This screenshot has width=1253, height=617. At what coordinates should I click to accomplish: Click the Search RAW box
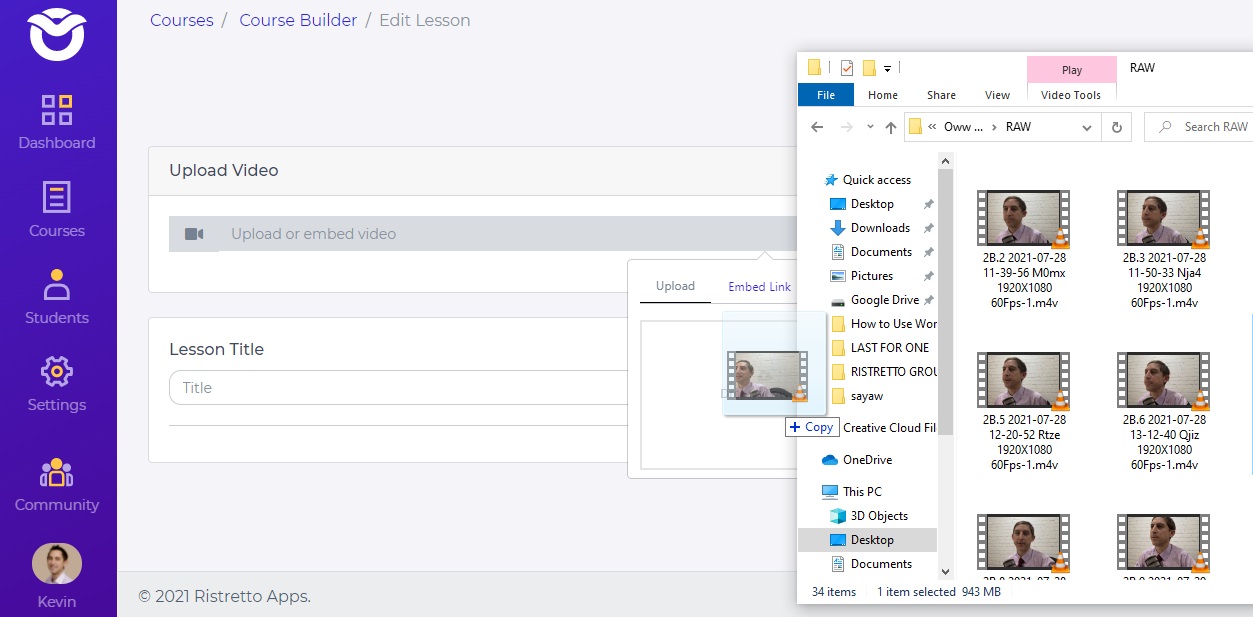pyautogui.click(x=1200, y=127)
